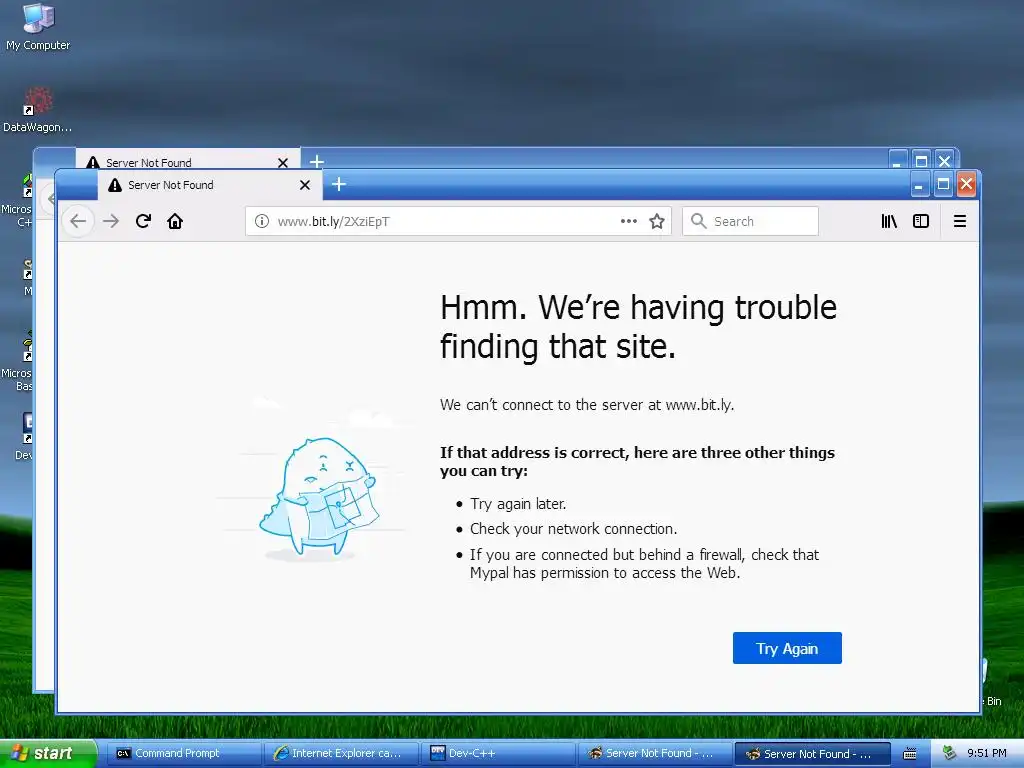Maximize the front browser window
This screenshot has height=768, width=1024.
coord(943,185)
